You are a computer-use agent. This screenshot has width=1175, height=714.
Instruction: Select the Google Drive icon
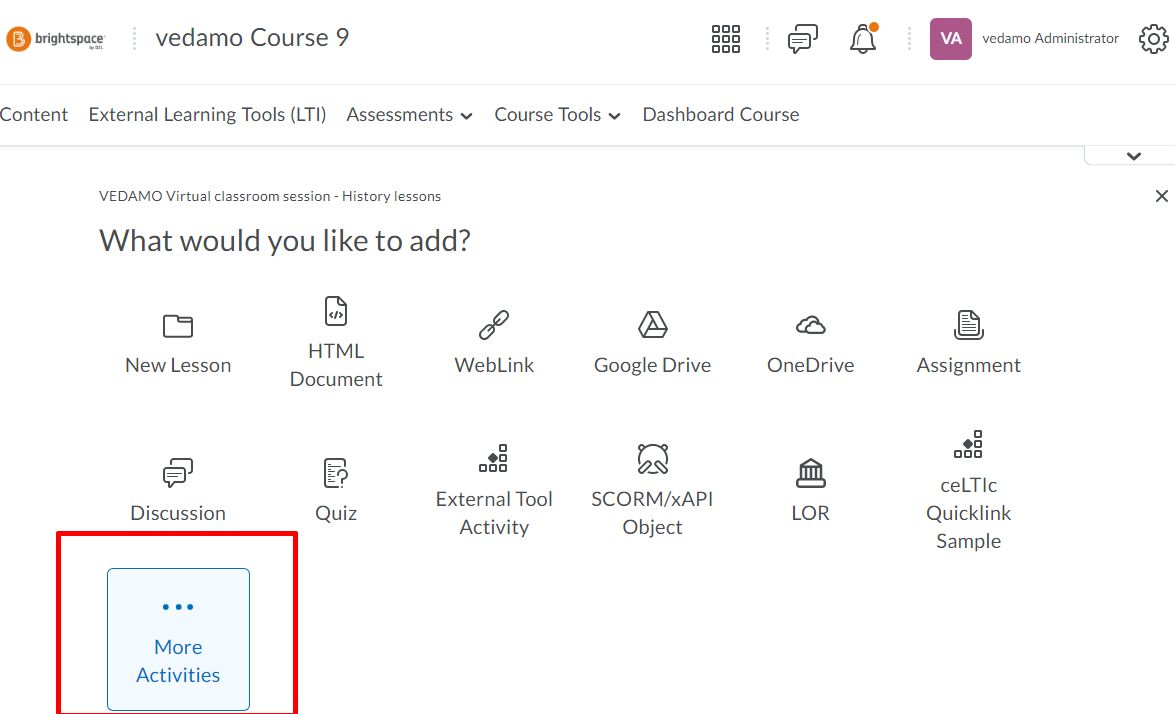click(653, 325)
